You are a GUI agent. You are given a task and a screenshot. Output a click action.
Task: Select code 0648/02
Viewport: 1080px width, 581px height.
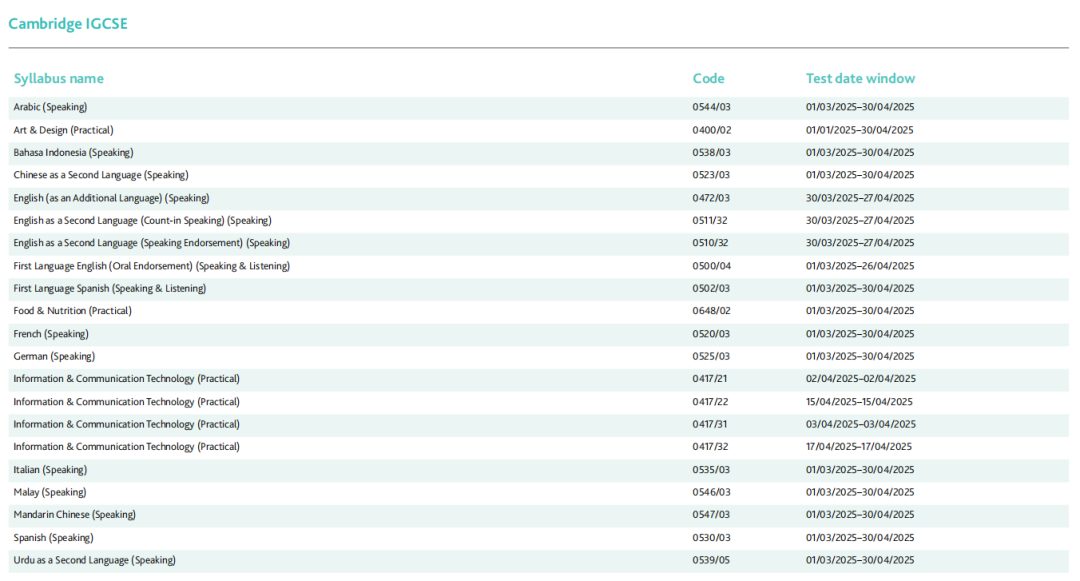point(712,311)
